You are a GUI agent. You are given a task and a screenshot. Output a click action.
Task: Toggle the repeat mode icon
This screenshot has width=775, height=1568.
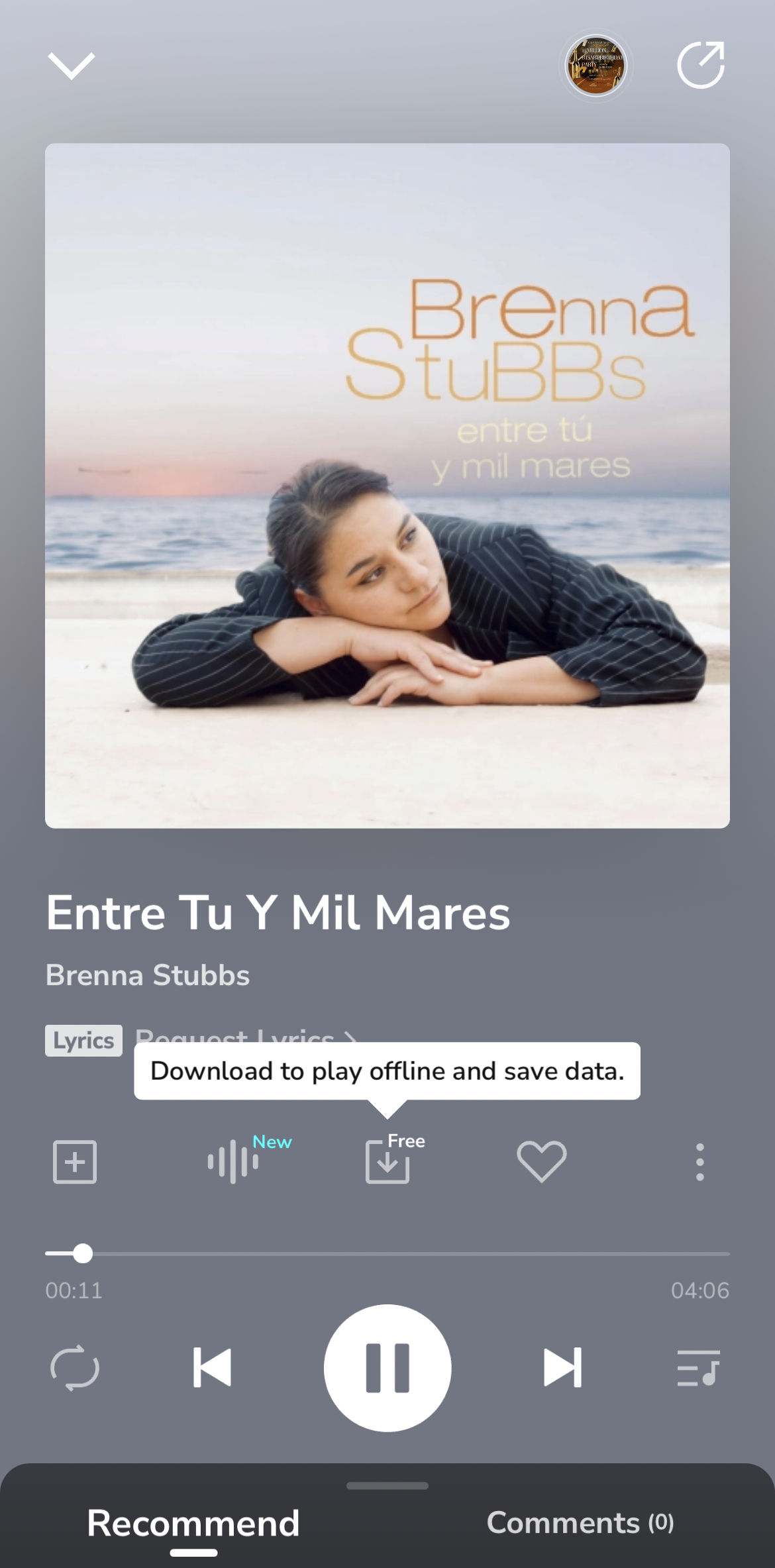75,1367
